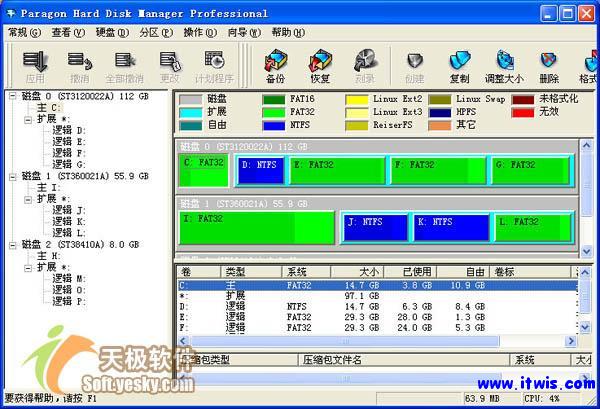Select the J: NTFS partition block

(x=375, y=228)
